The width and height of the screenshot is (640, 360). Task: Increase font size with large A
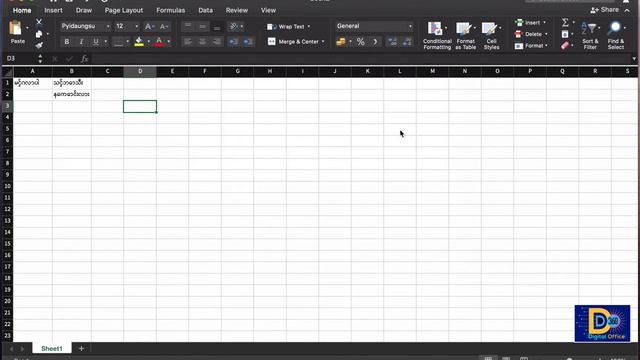point(149,27)
